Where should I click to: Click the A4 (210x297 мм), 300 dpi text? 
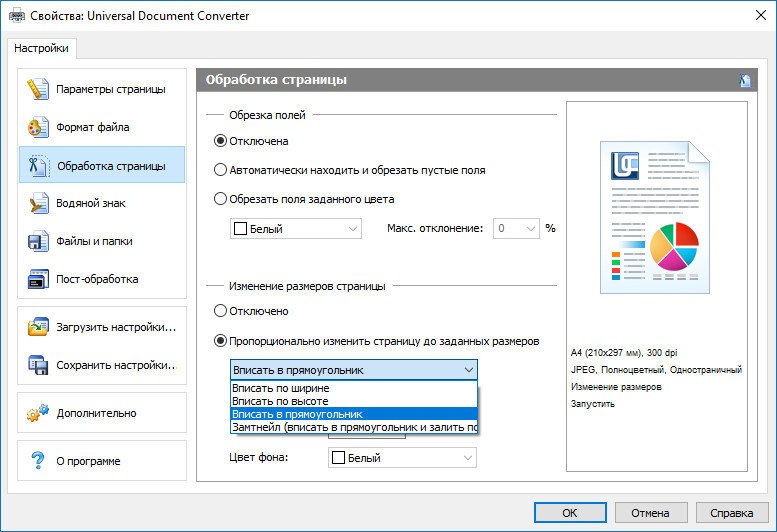pyautogui.click(x=624, y=353)
